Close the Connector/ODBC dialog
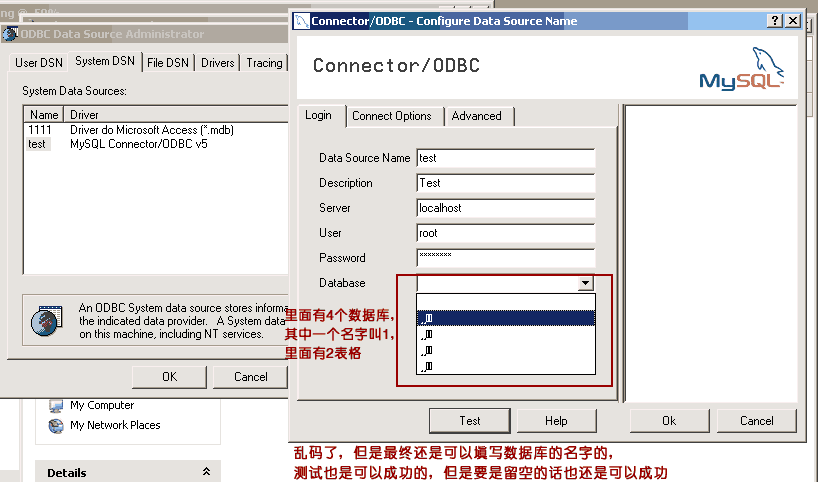Viewport: 818px width, 482px height. 793,21
